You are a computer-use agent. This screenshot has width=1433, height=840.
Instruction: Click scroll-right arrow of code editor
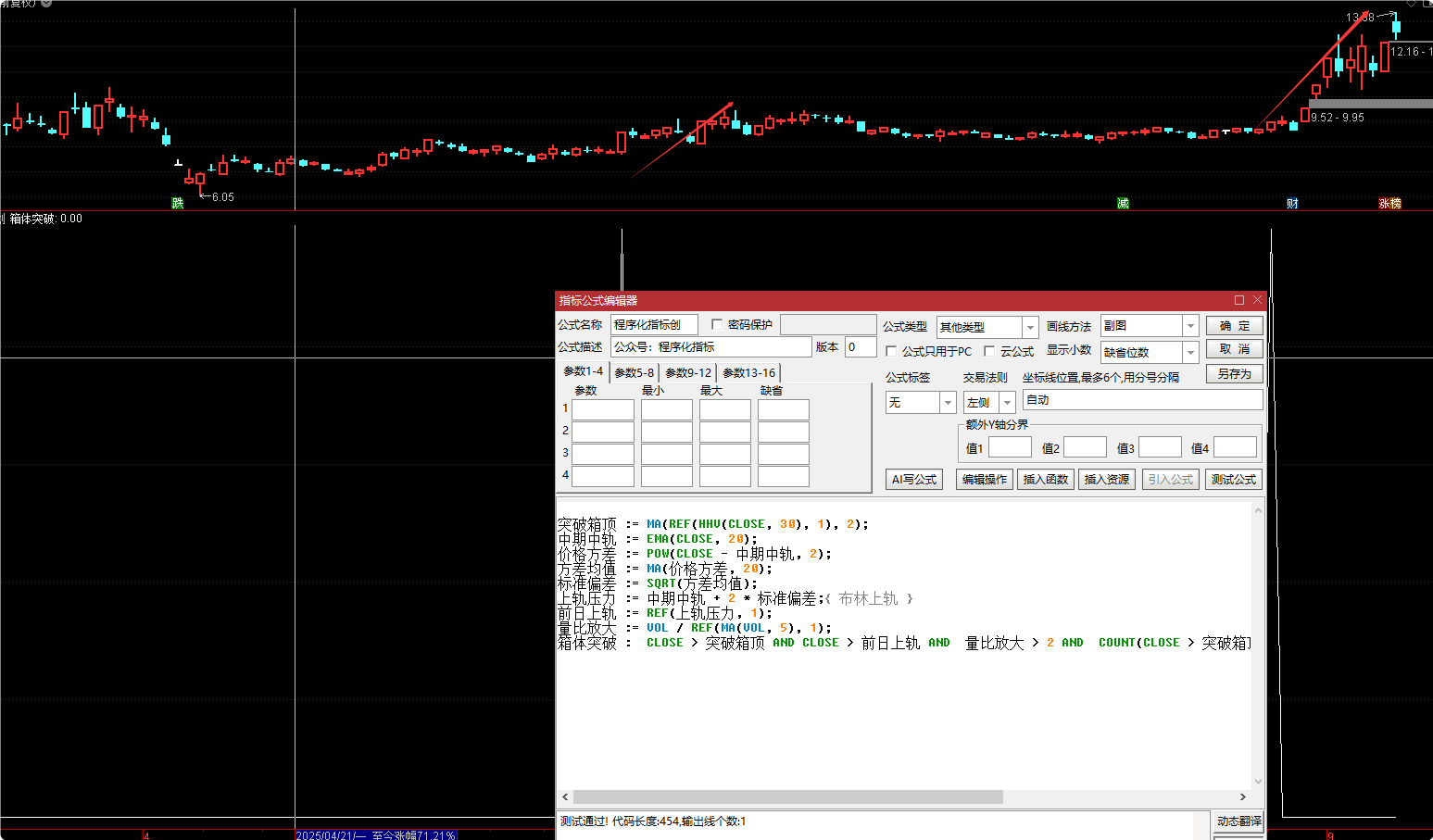click(x=1243, y=796)
